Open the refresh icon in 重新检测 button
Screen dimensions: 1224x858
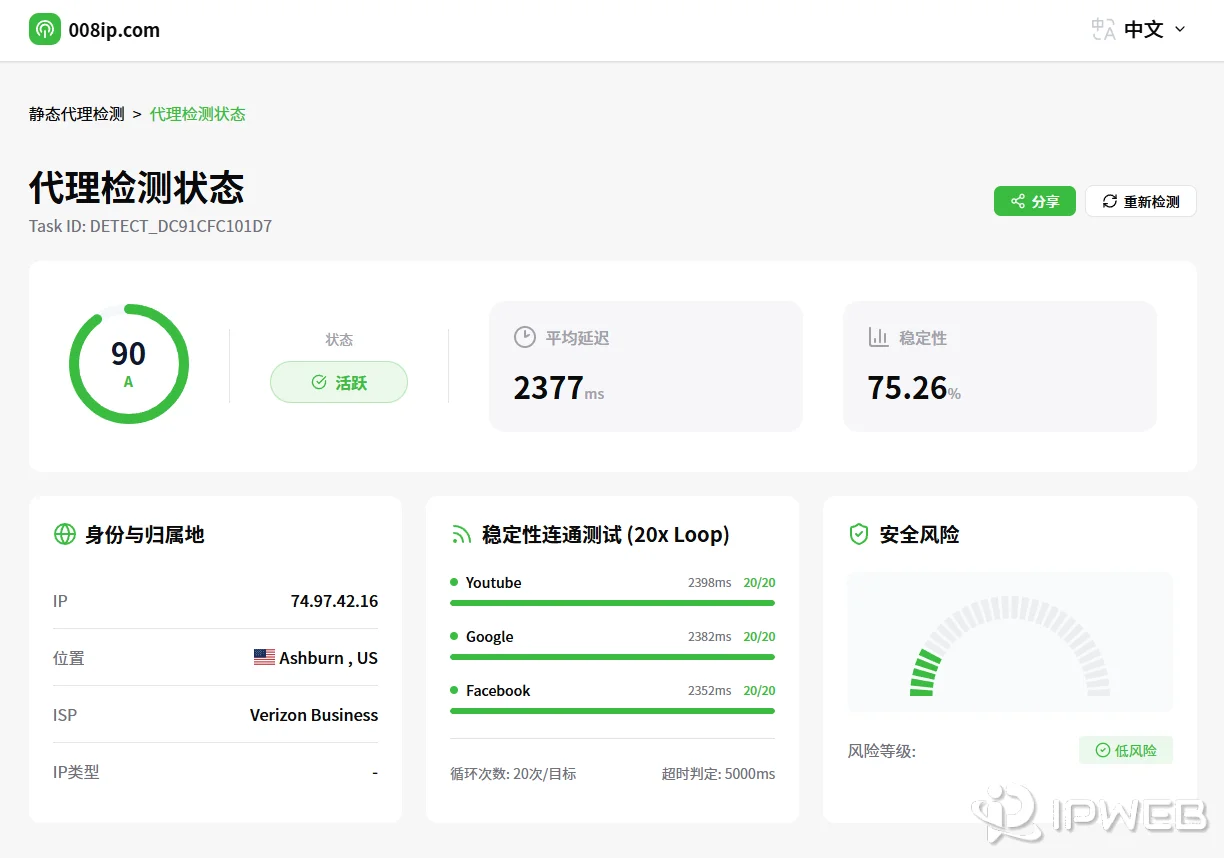pos(1108,201)
